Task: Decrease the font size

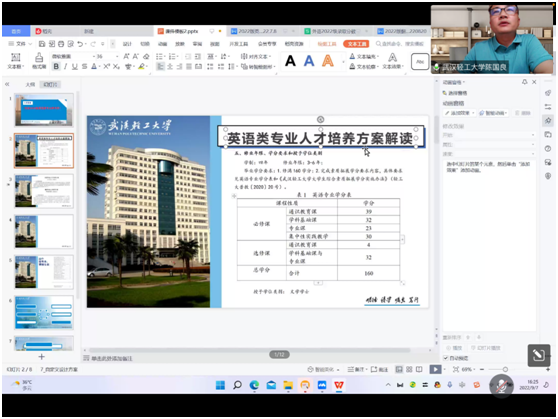Action: (136, 56)
